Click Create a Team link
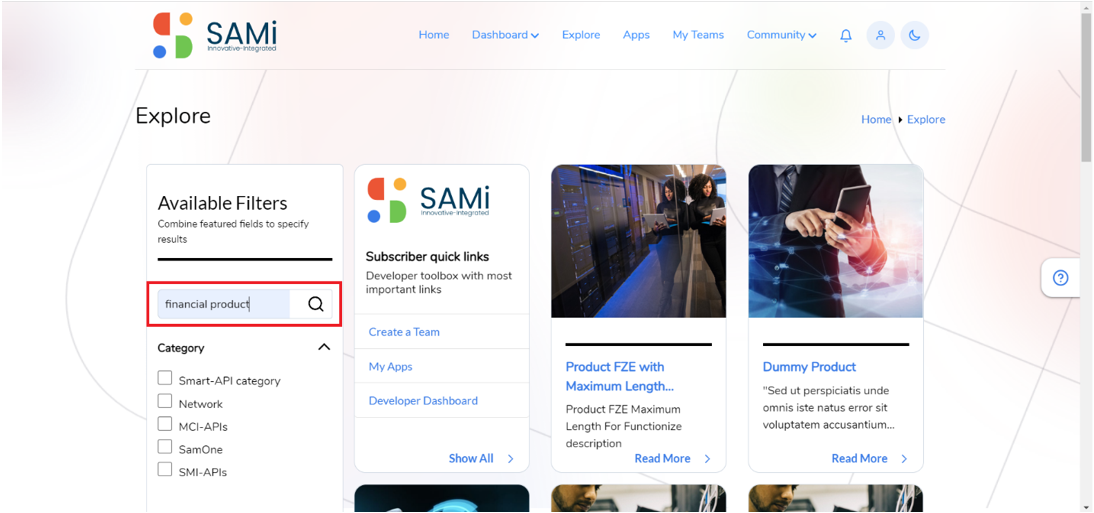The height and width of the screenshot is (513, 1094). coord(404,332)
